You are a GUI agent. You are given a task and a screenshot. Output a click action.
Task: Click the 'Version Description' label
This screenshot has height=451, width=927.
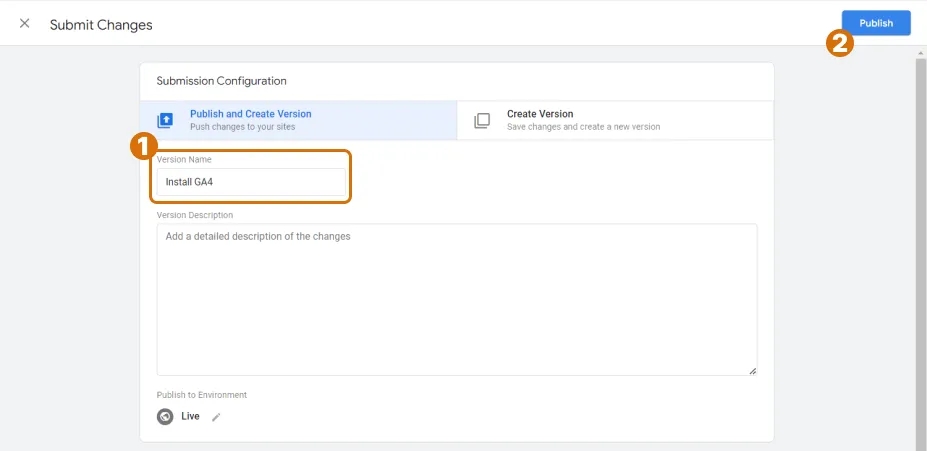coord(195,215)
